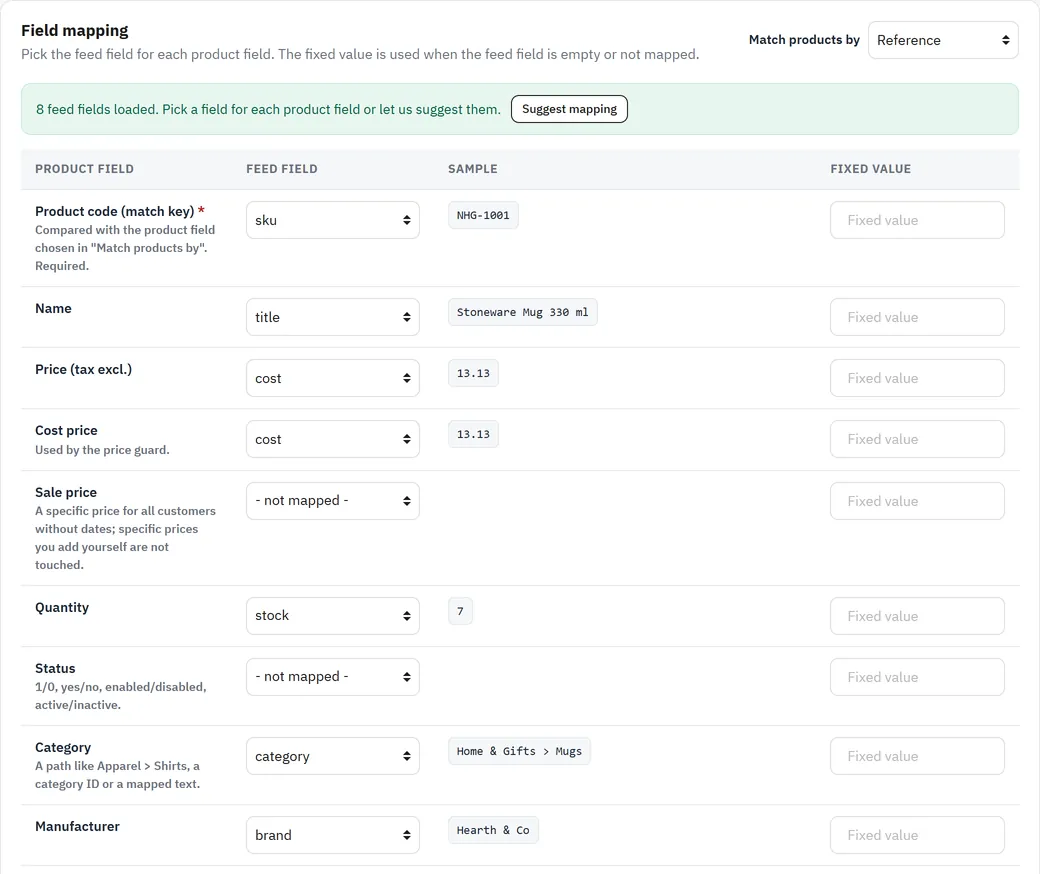
Task: Focus the Quantity fixed value input
Action: 917,615
